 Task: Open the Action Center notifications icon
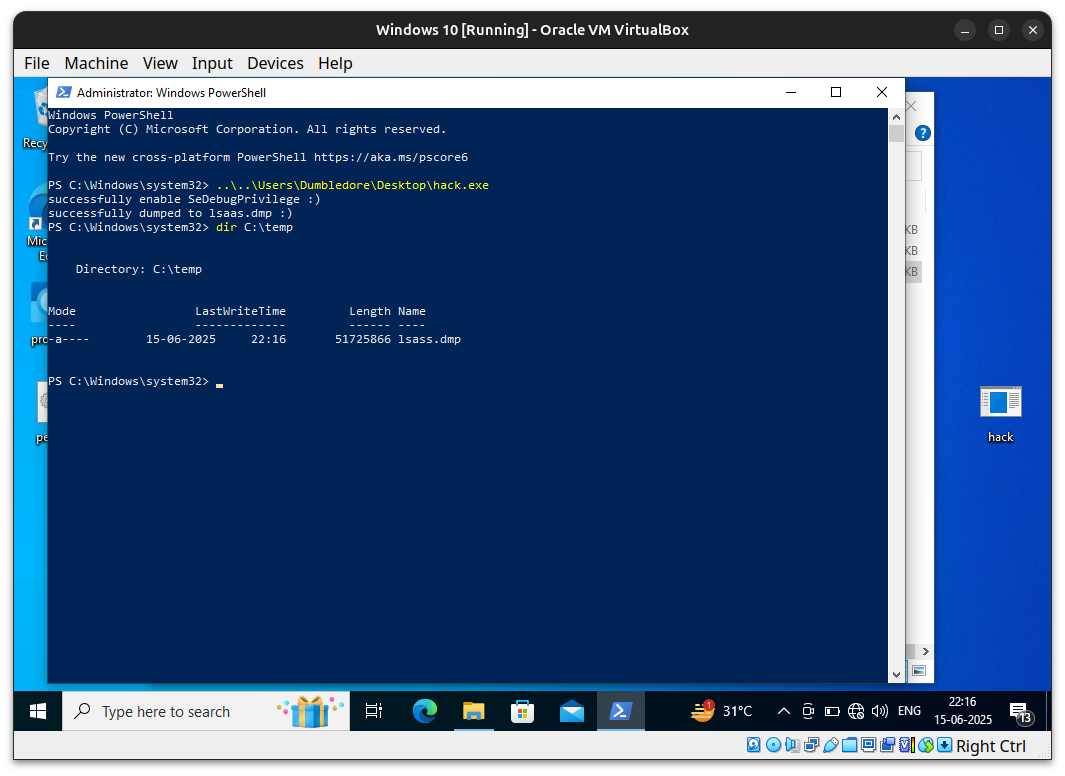point(1020,712)
